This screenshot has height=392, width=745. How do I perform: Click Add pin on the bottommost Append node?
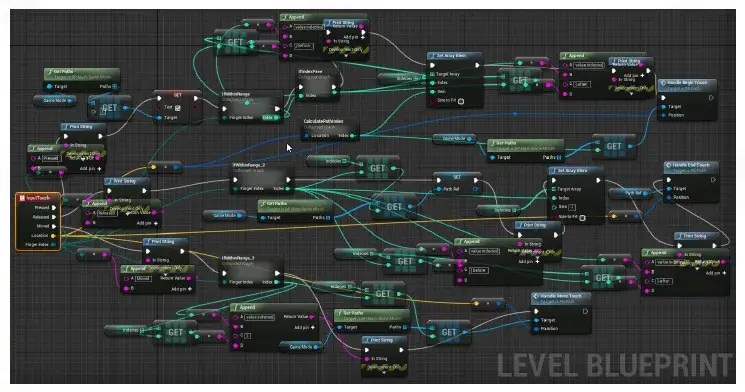pyautogui.click(x=305, y=327)
